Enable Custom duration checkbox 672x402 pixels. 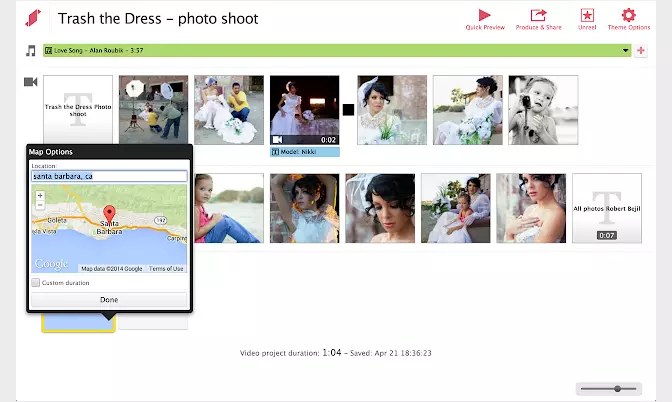[36, 282]
